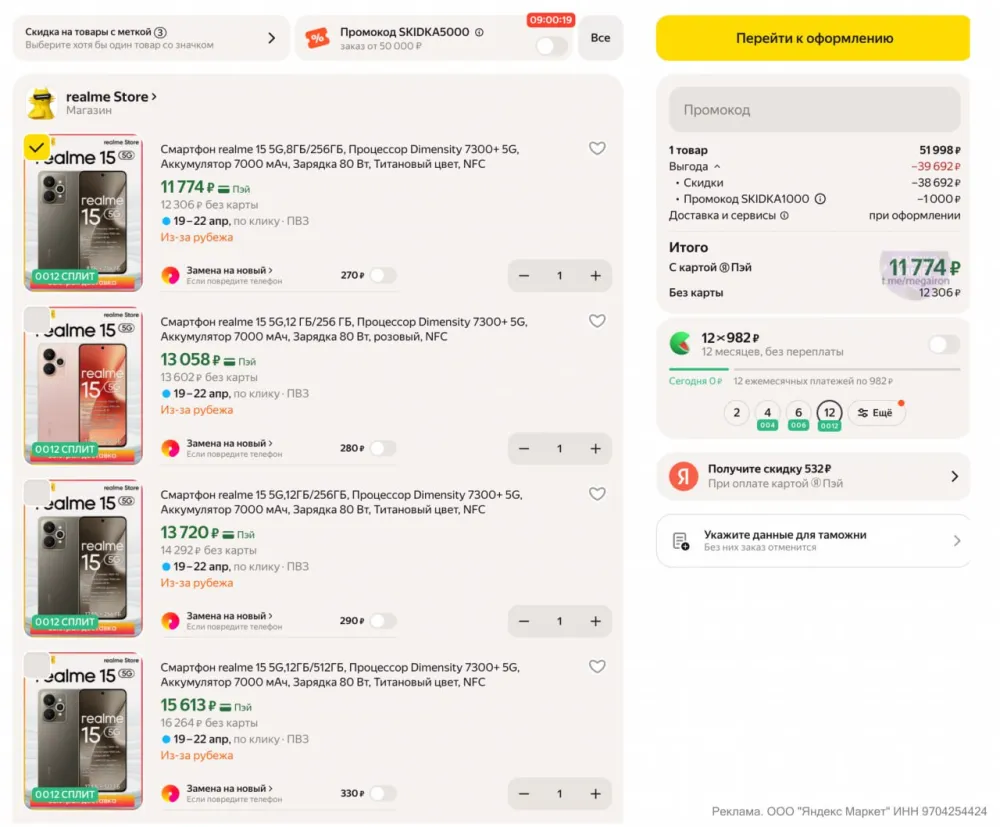This screenshot has height=827, width=1000.
Task: Collapse the Выгода savings breakdown
Action: (x=717, y=167)
